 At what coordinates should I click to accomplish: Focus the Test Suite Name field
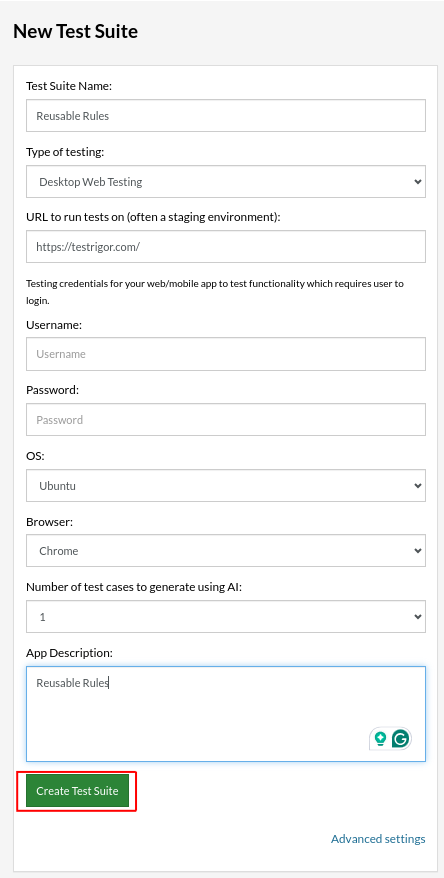[226, 116]
